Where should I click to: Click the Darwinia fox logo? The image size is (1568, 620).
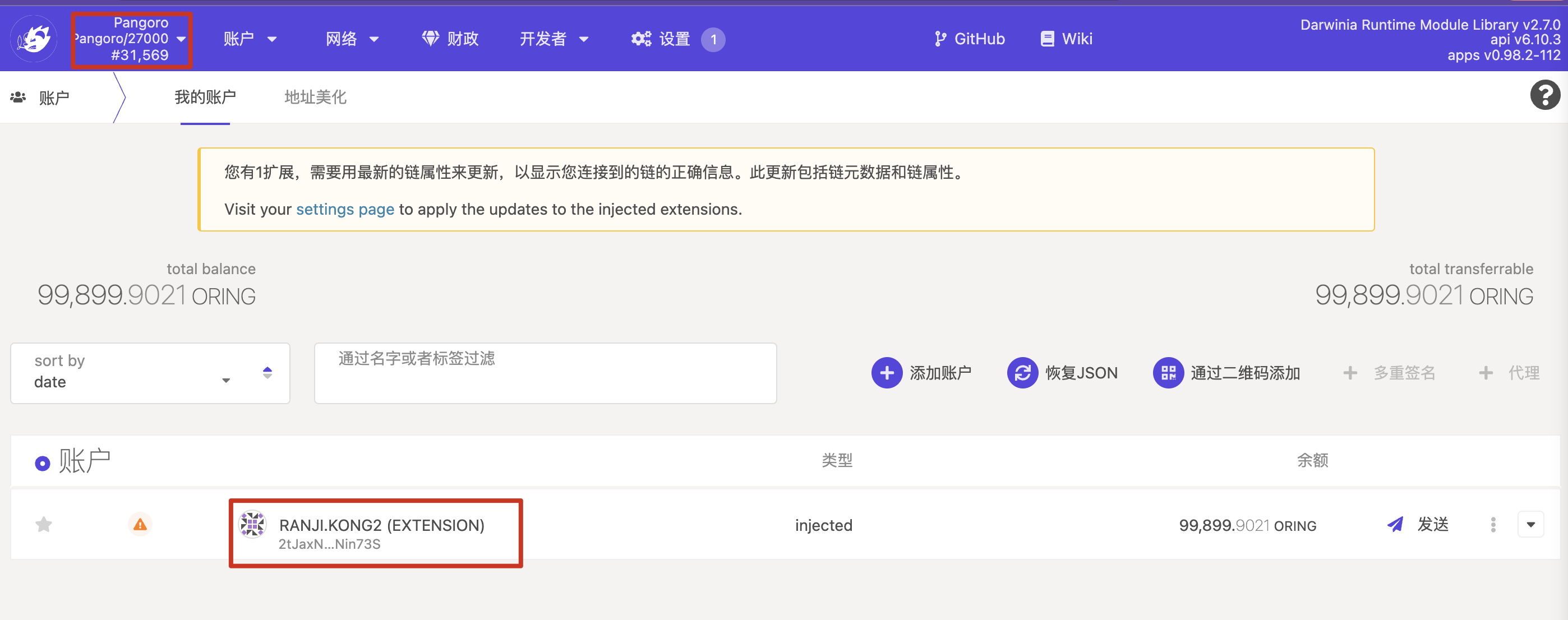tap(34, 39)
